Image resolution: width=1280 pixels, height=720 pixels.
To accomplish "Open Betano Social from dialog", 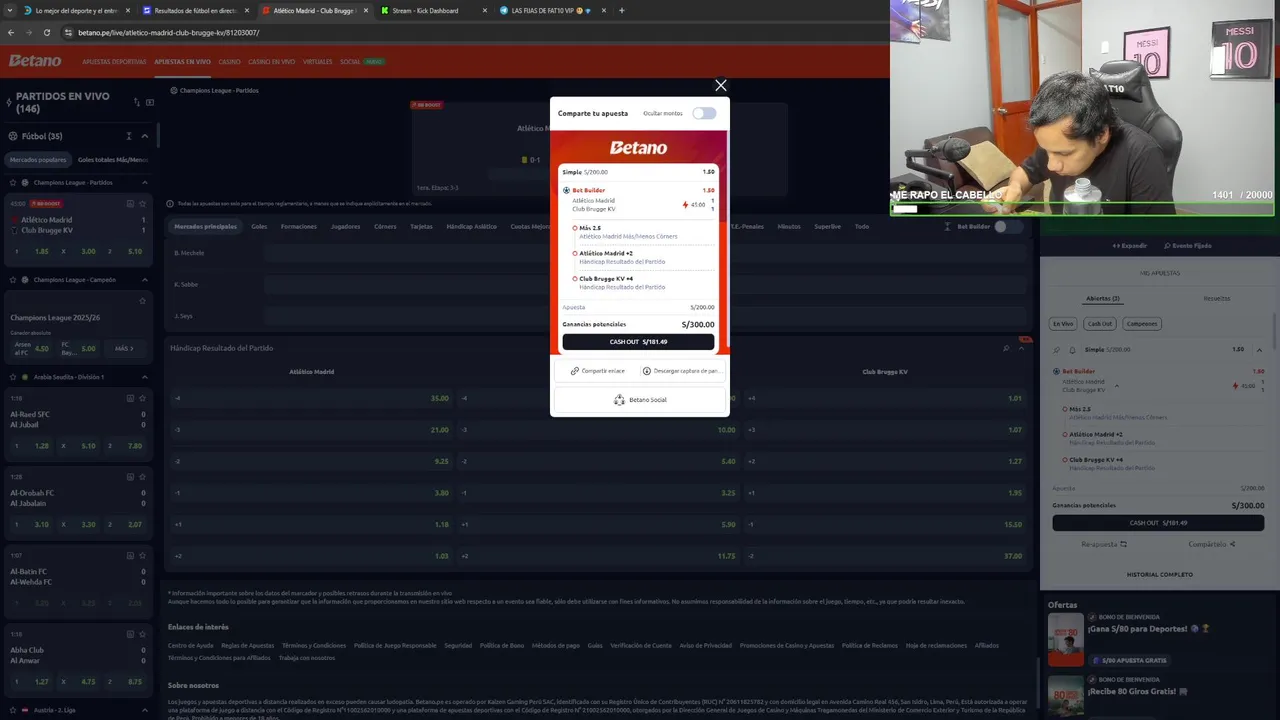I will pos(640,400).
